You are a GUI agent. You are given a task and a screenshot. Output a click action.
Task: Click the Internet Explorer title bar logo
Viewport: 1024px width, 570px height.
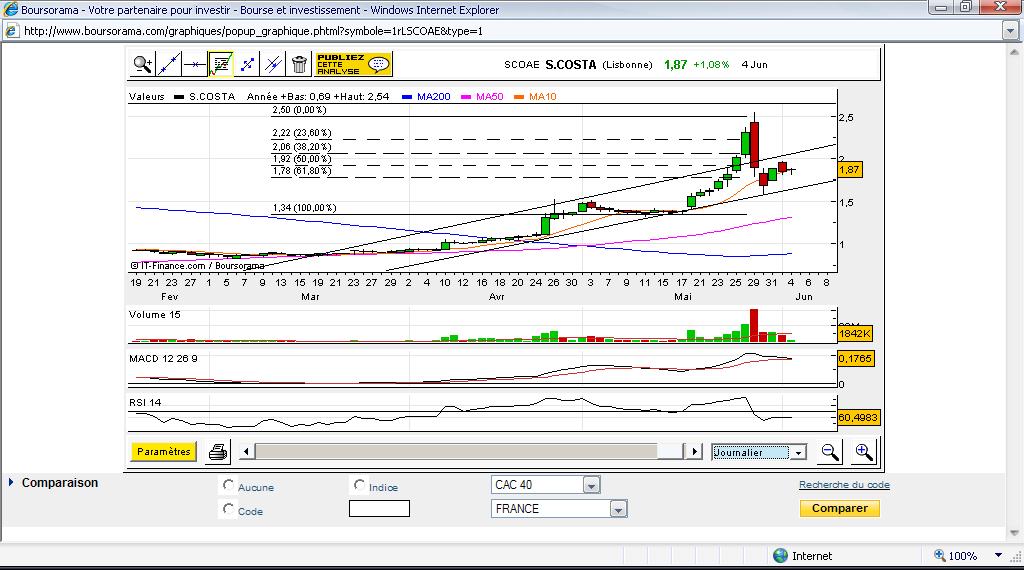click(10, 9)
